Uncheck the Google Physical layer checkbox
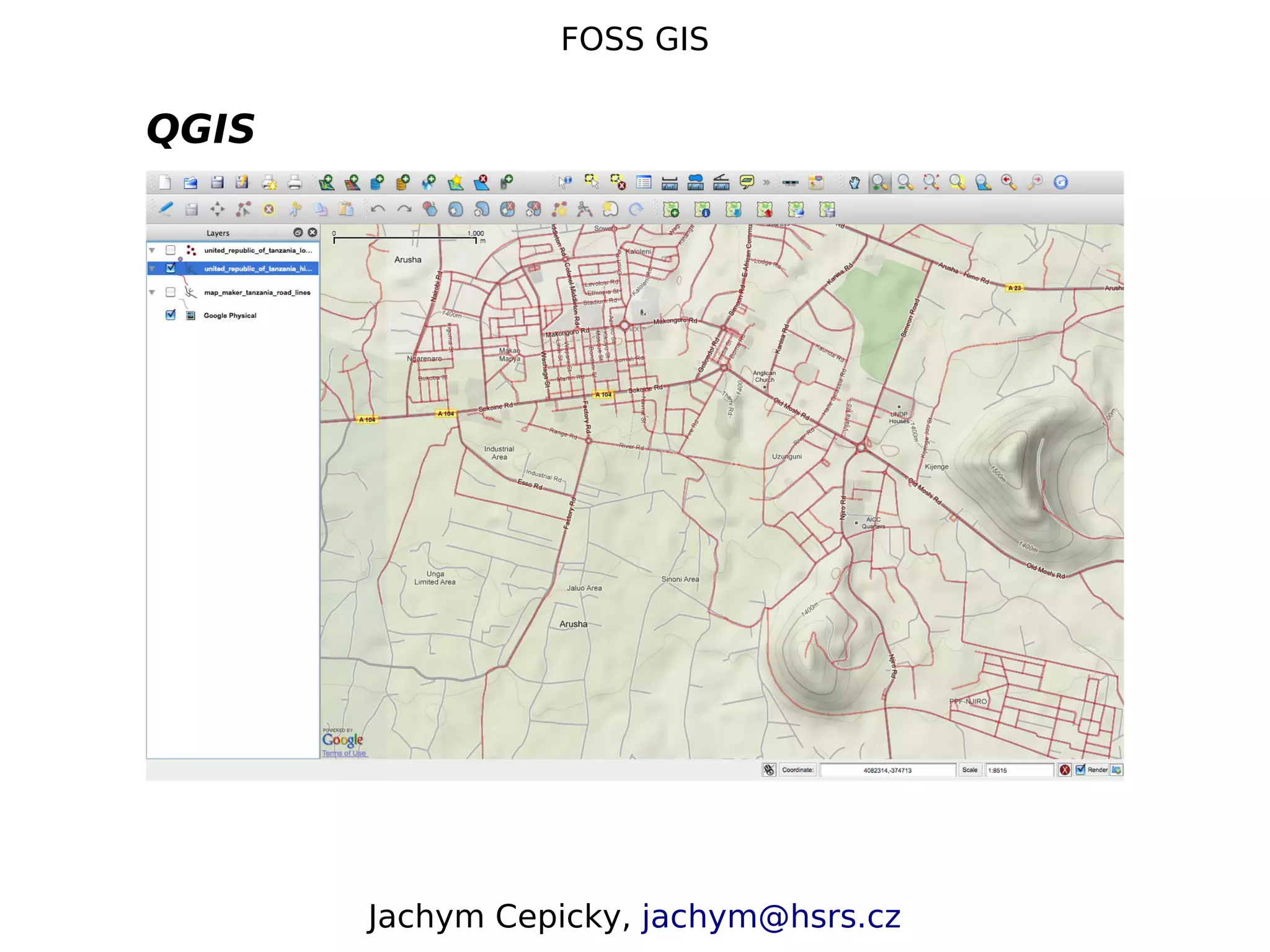 [x=171, y=315]
